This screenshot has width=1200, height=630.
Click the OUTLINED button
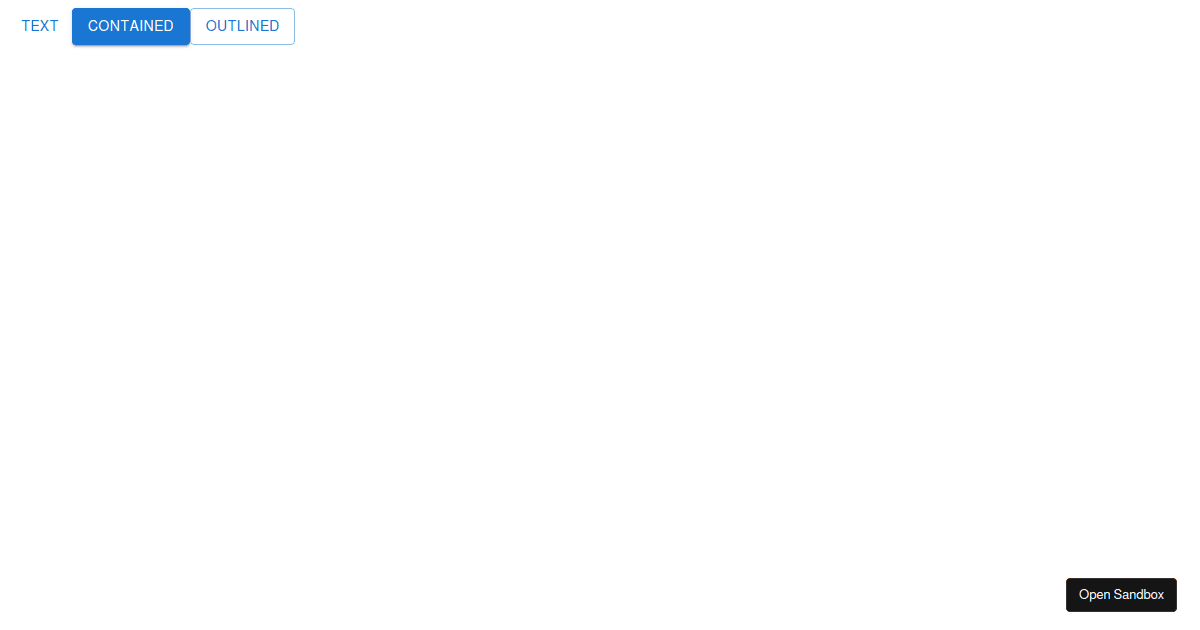pyautogui.click(x=242, y=26)
